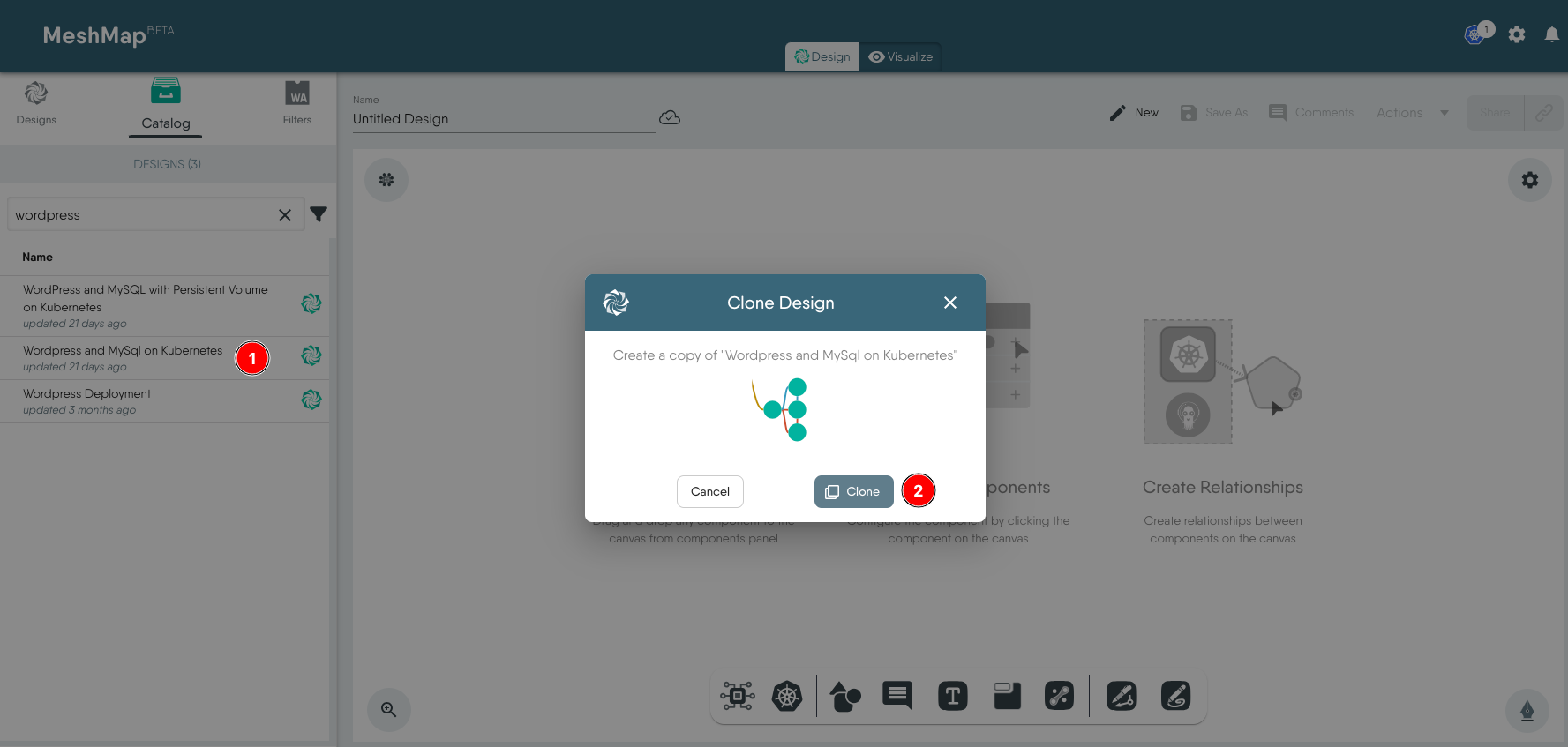The width and height of the screenshot is (1568, 747).
Task: Open the Designs tab in sidebar
Action: click(36, 103)
